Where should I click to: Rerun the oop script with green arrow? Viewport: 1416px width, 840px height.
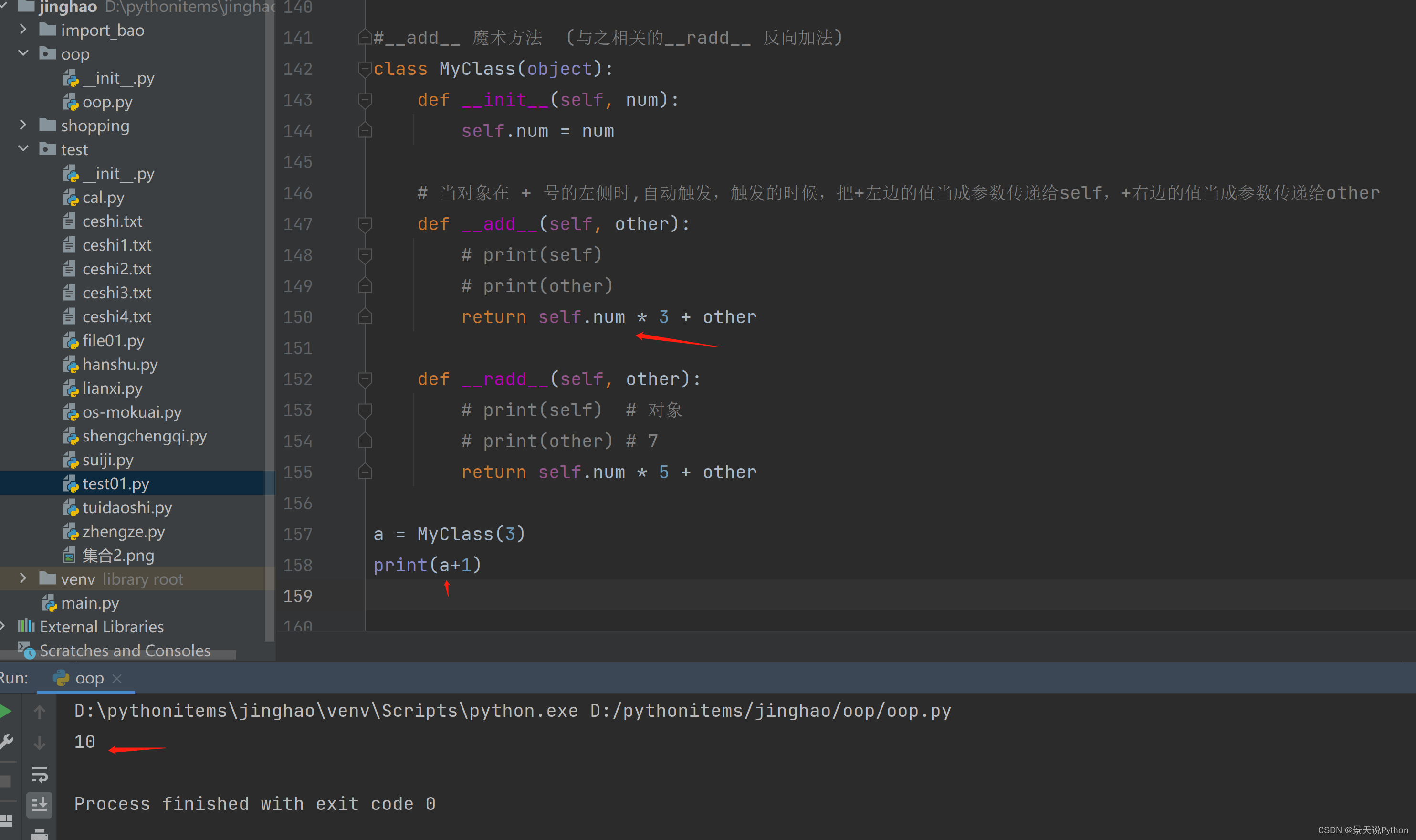6,712
